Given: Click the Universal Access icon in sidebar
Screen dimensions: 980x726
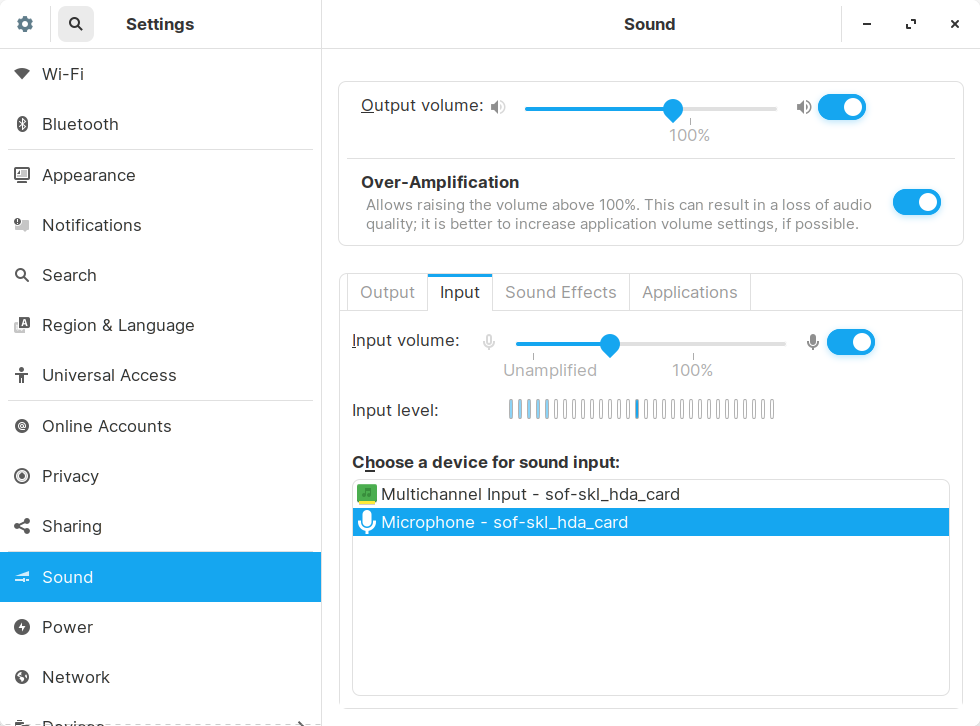Looking at the screenshot, I should point(22,375).
